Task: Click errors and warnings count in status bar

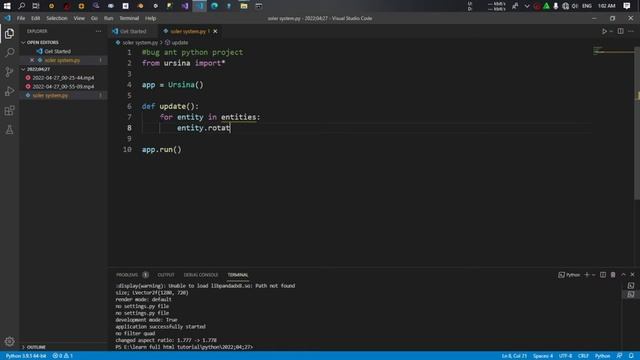Action: [x=62, y=356]
